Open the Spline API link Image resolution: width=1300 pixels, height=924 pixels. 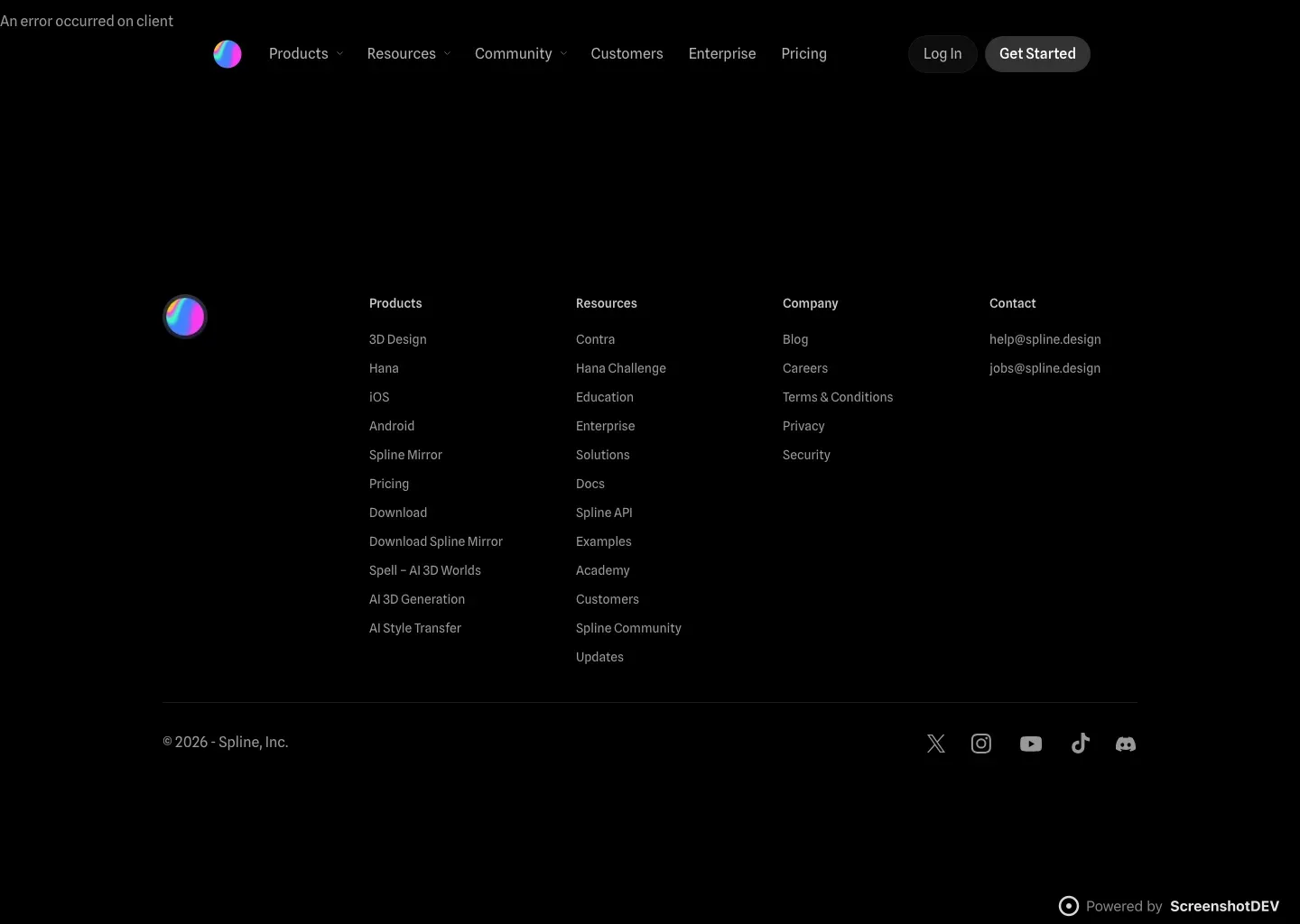(x=605, y=513)
